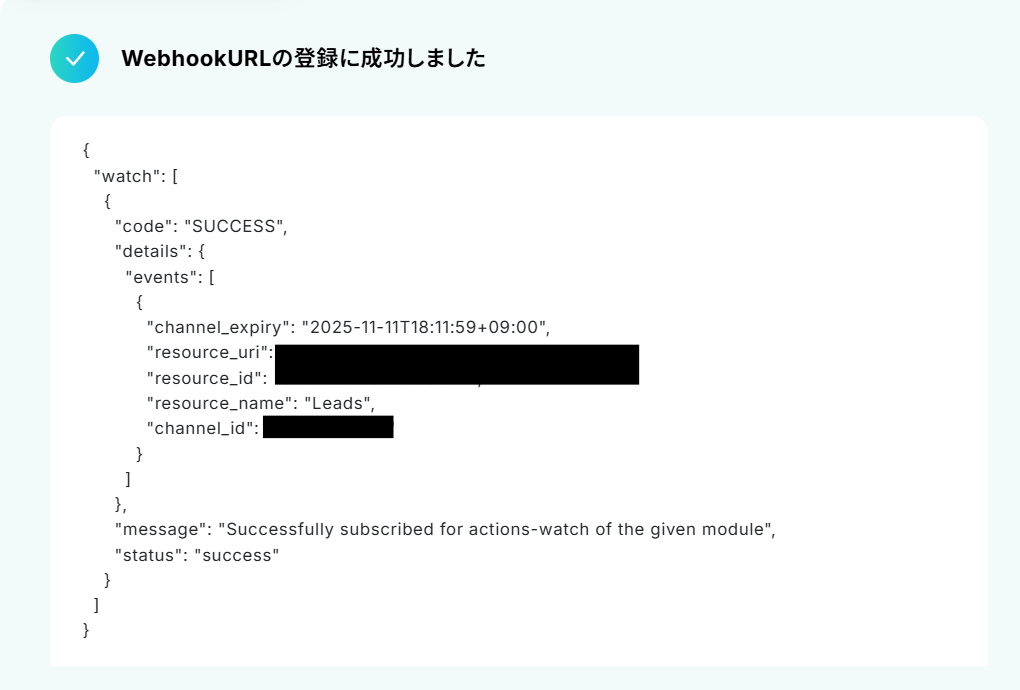Image resolution: width=1020 pixels, height=690 pixels.
Task: Select the "code": "SUCCESS" line
Action: coord(201,226)
